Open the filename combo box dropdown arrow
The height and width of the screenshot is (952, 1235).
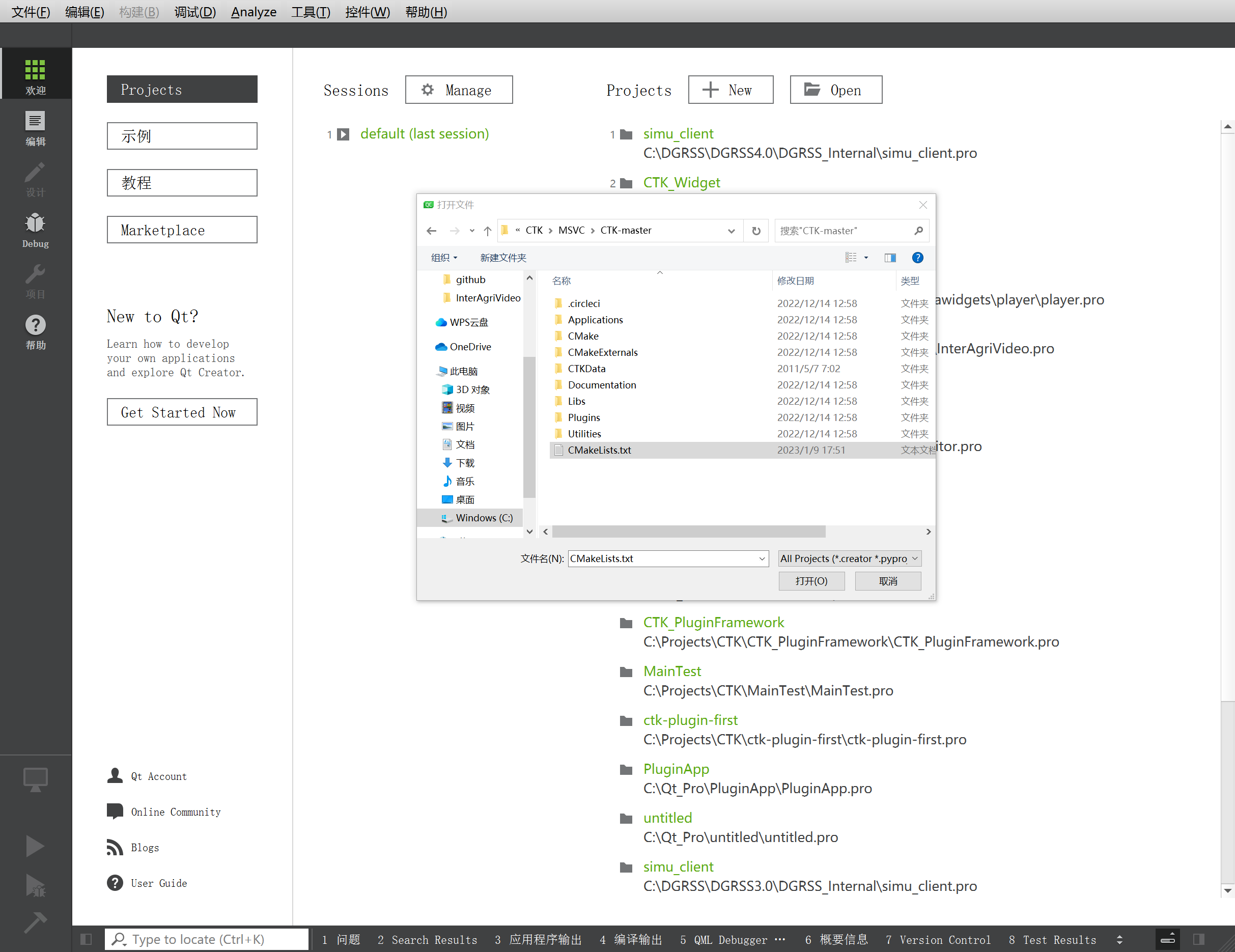(762, 559)
